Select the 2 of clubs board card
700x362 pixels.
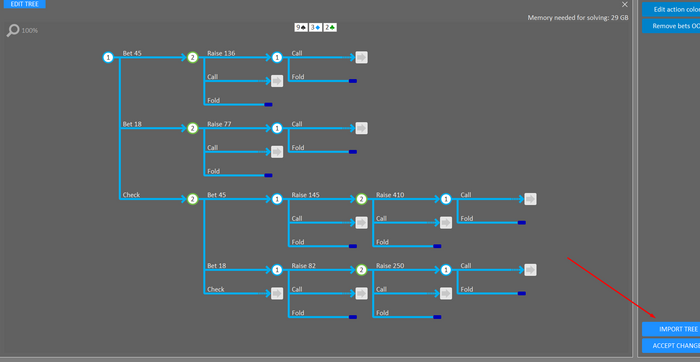point(330,27)
